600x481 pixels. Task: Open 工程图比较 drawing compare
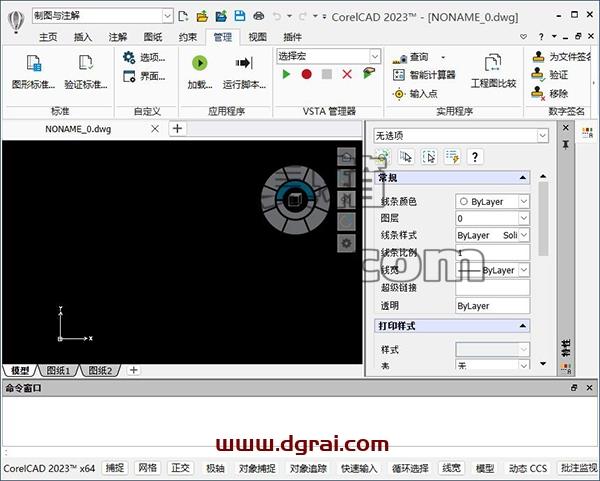(493, 72)
